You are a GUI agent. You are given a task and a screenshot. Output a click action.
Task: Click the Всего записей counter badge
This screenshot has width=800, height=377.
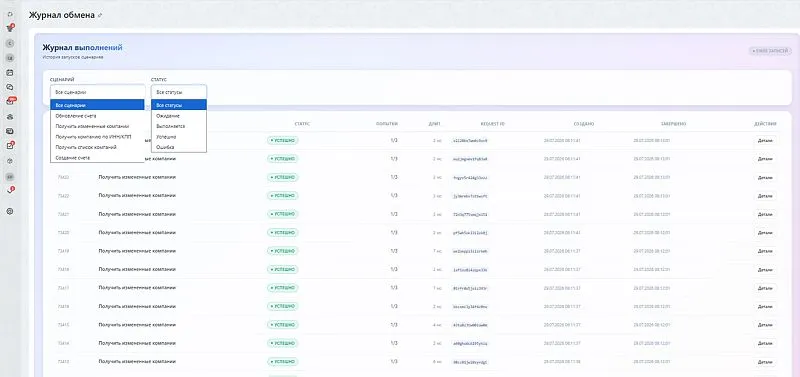point(770,51)
